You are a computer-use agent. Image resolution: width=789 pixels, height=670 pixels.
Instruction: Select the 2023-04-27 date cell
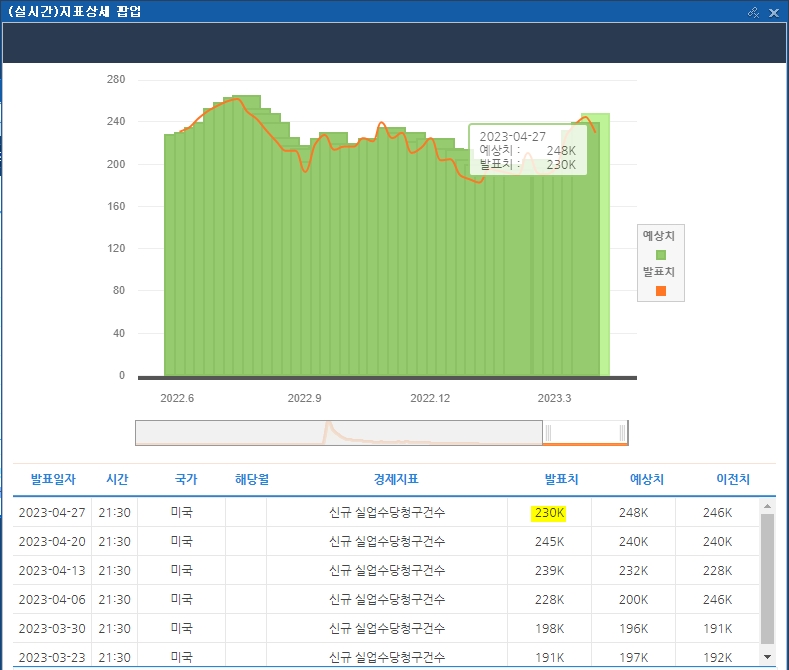[x=52, y=513]
